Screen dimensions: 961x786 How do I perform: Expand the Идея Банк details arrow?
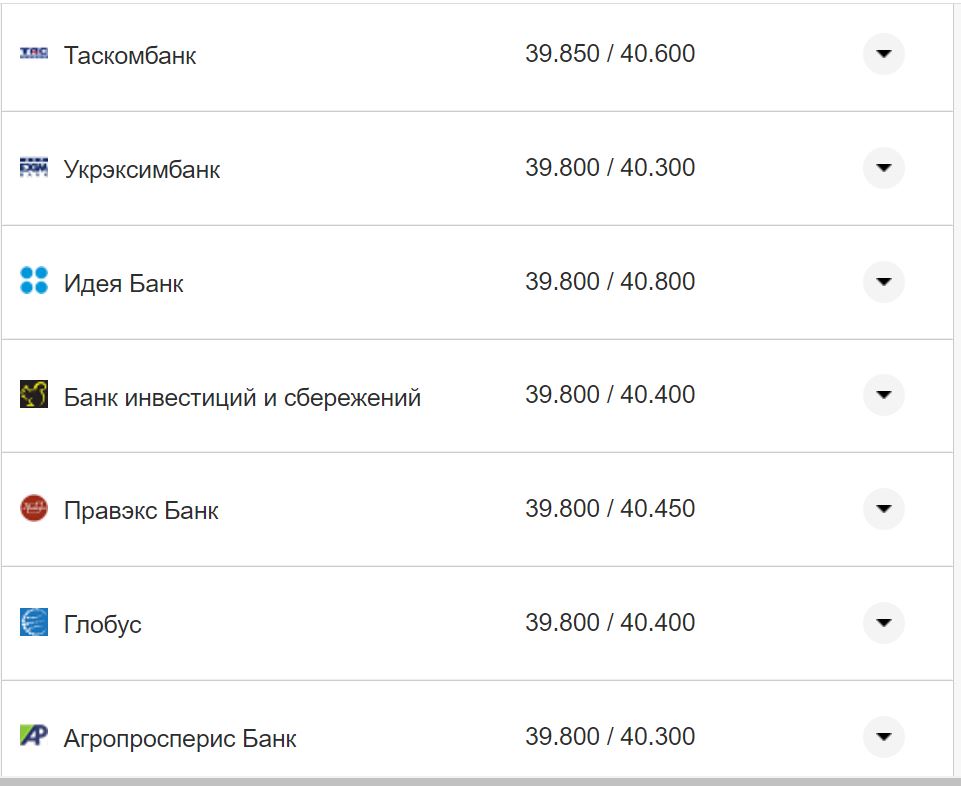click(x=883, y=281)
